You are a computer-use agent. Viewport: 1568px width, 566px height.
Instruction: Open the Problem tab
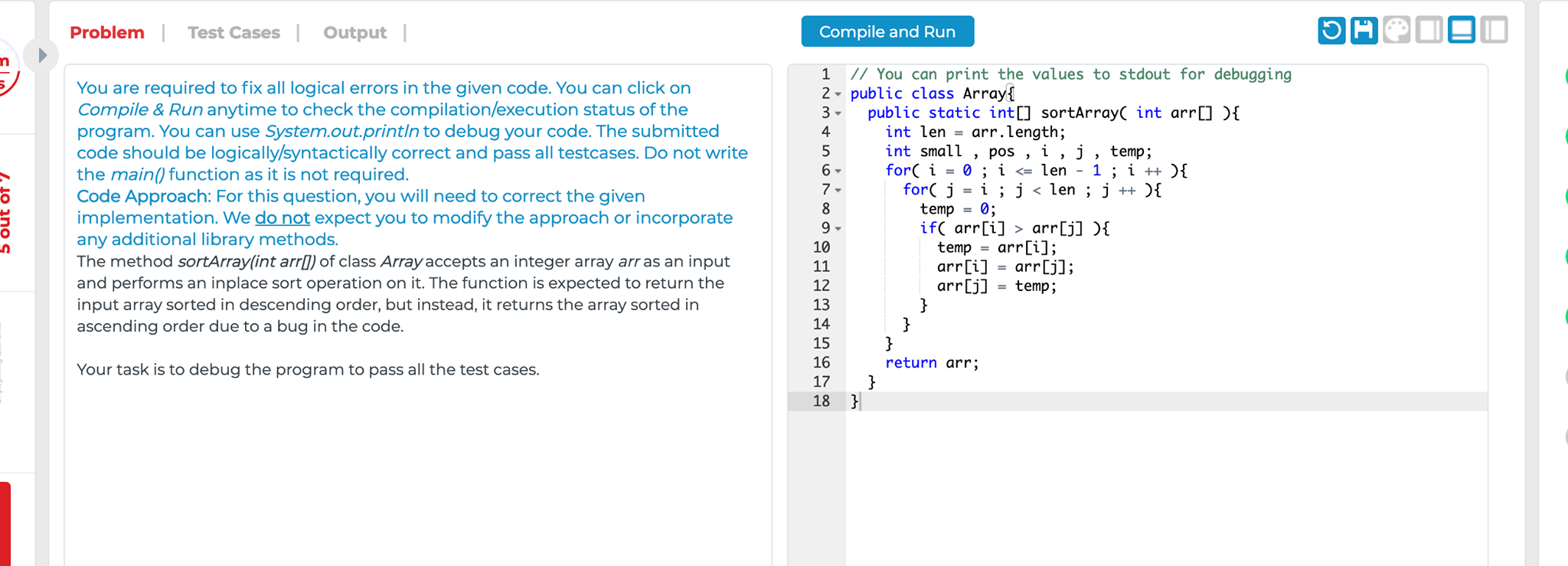[107, 32]
